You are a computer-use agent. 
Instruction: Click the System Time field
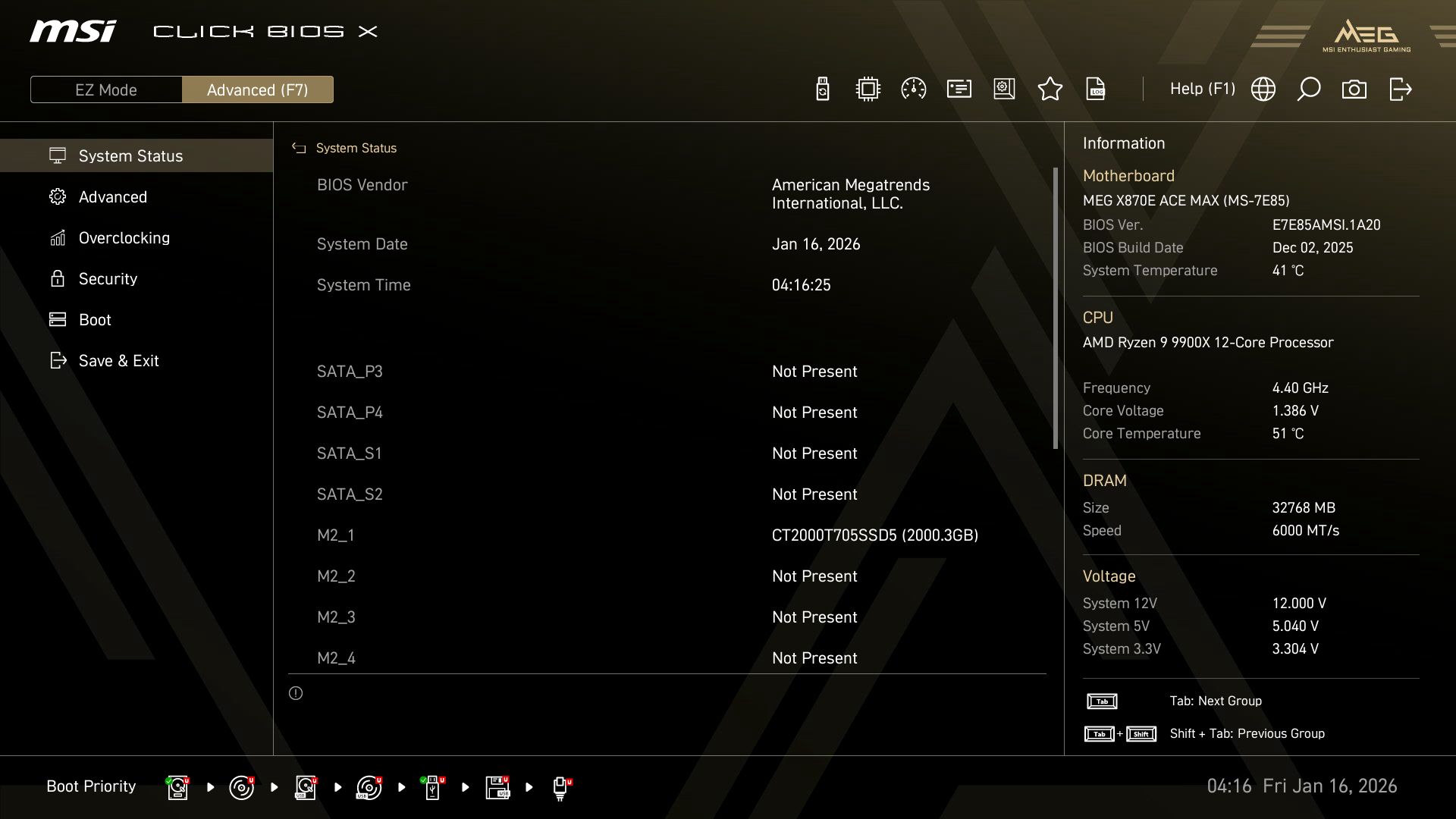(801, 284)
